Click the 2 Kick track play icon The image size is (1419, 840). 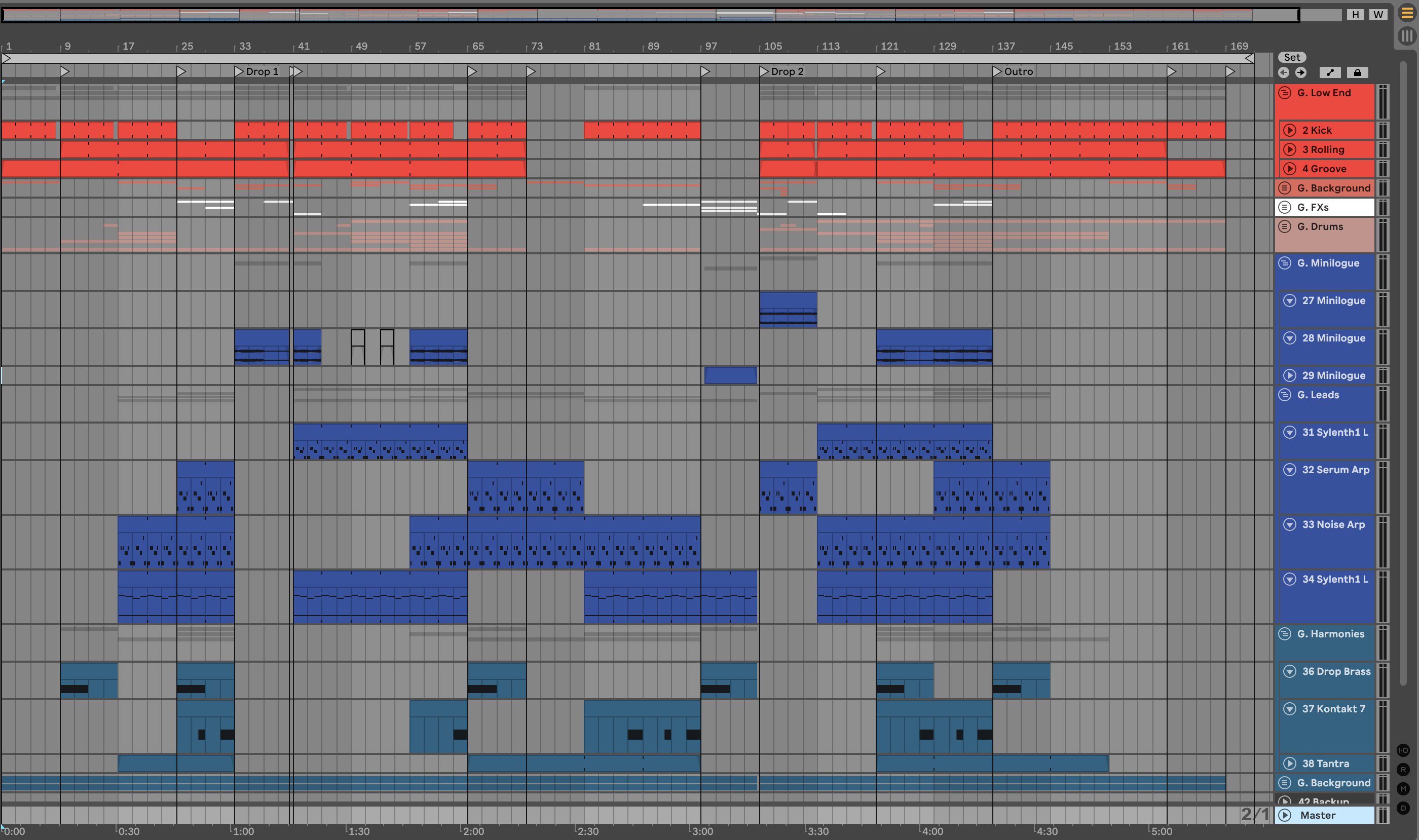(x=1289, y=130)
